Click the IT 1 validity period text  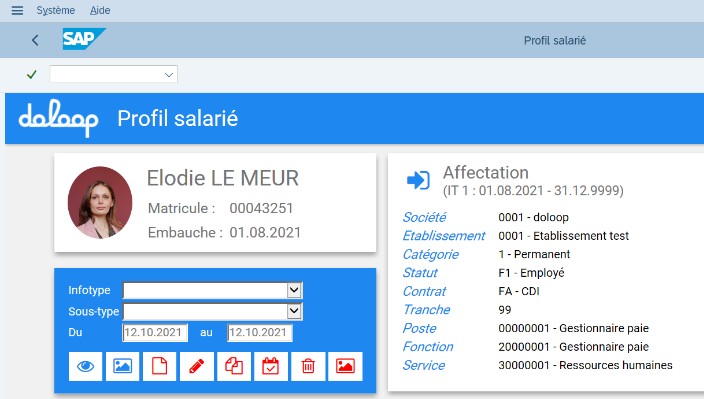533,191
